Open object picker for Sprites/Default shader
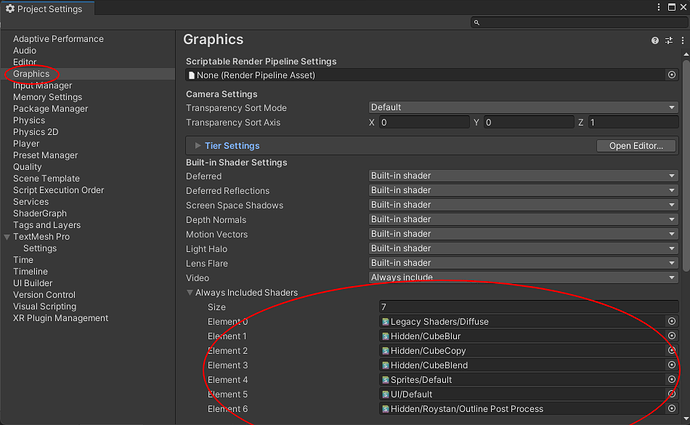Image resolution: width=690 pixels, height=425 pixels. point(672,380)
